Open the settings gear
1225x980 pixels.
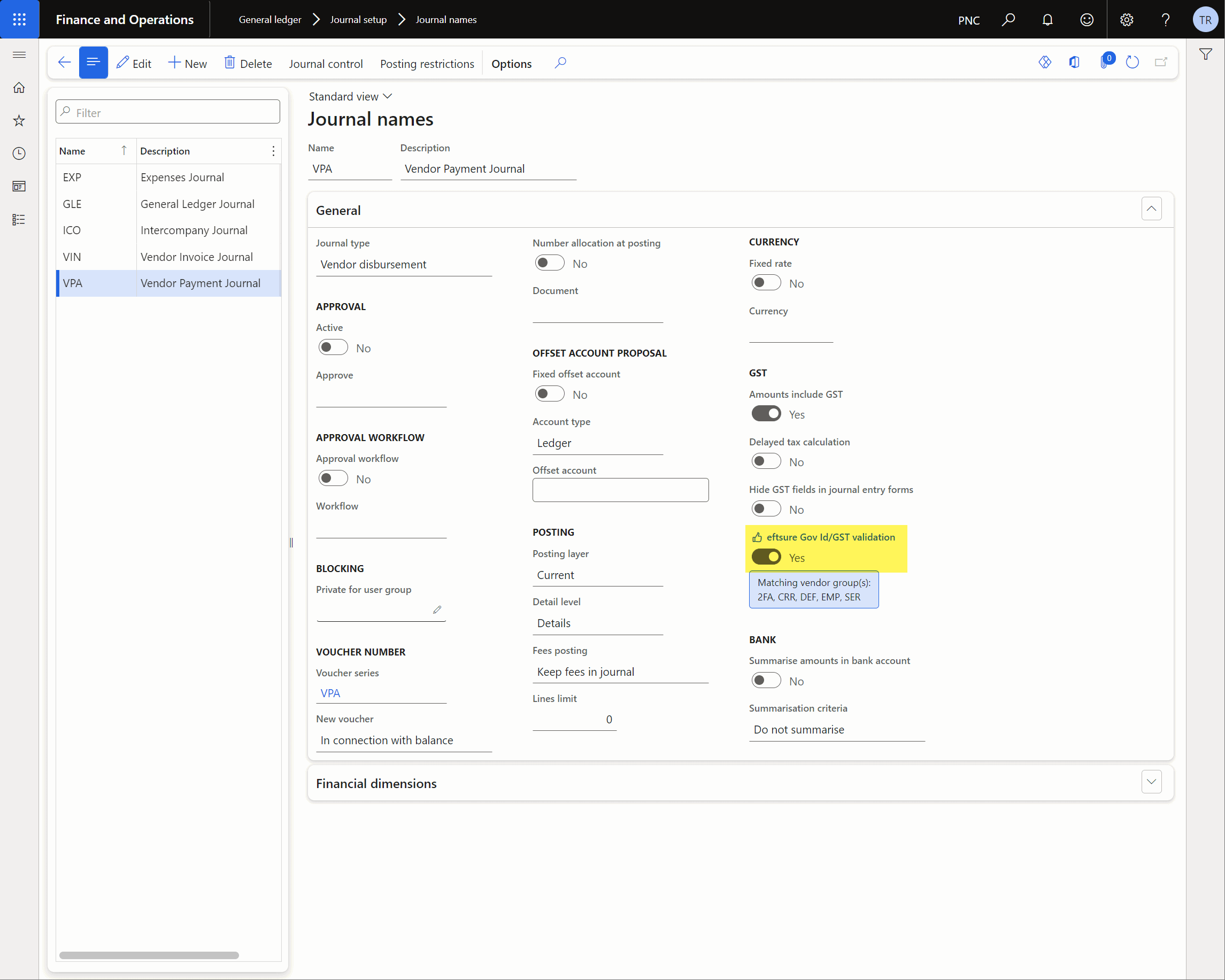coord(1126,20)
